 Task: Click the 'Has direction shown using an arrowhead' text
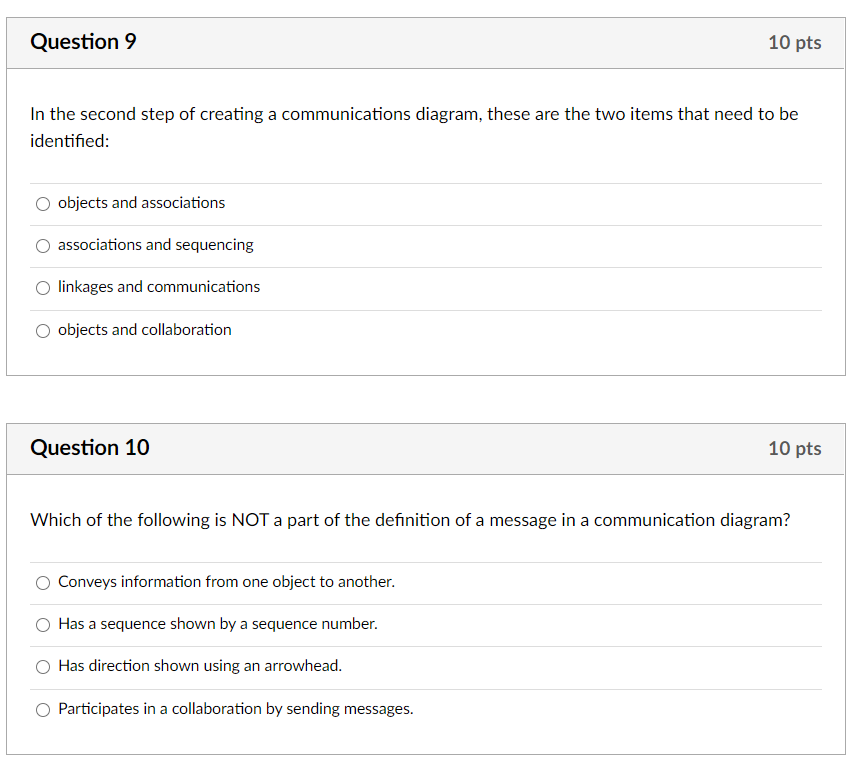(200, 666)
